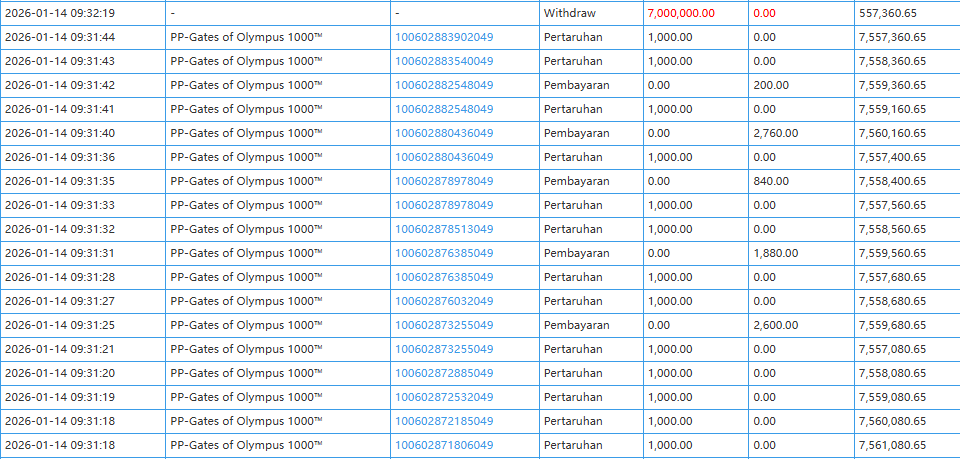Open transaction link 100602871806049
This screenshot has height=459, width=960.
point(444,445)
